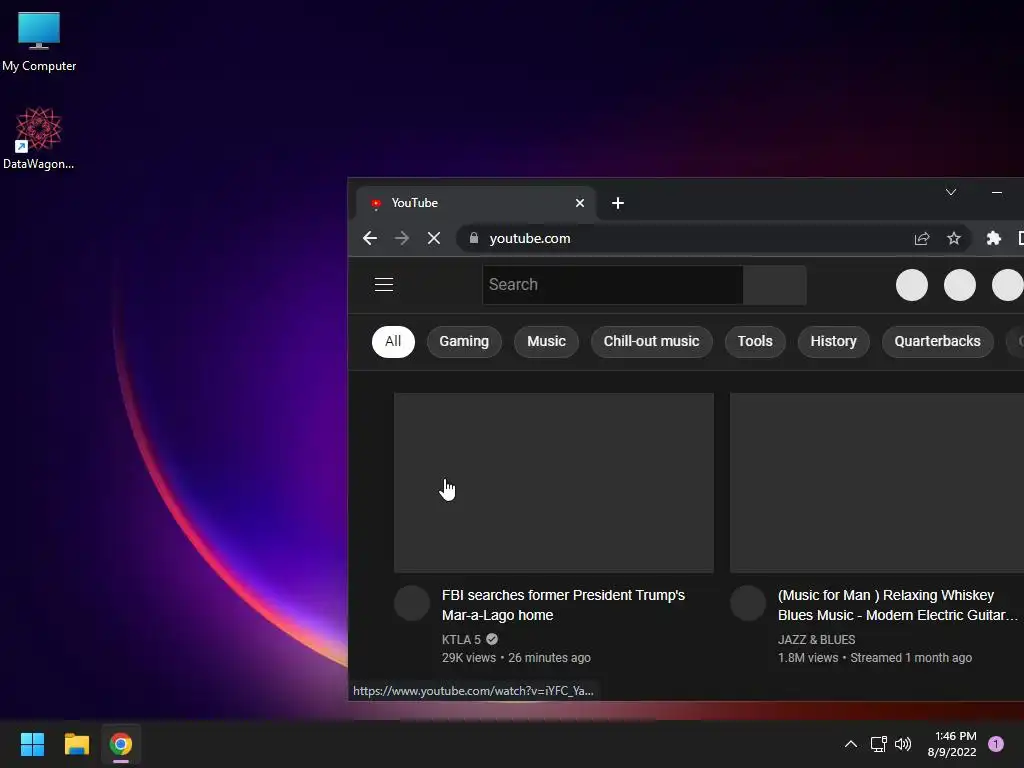Visit the JAZZ & BLUES channel link
The width and height of the screenshot is (1024, 768).
pyautogui.click(x=816, y=639)
